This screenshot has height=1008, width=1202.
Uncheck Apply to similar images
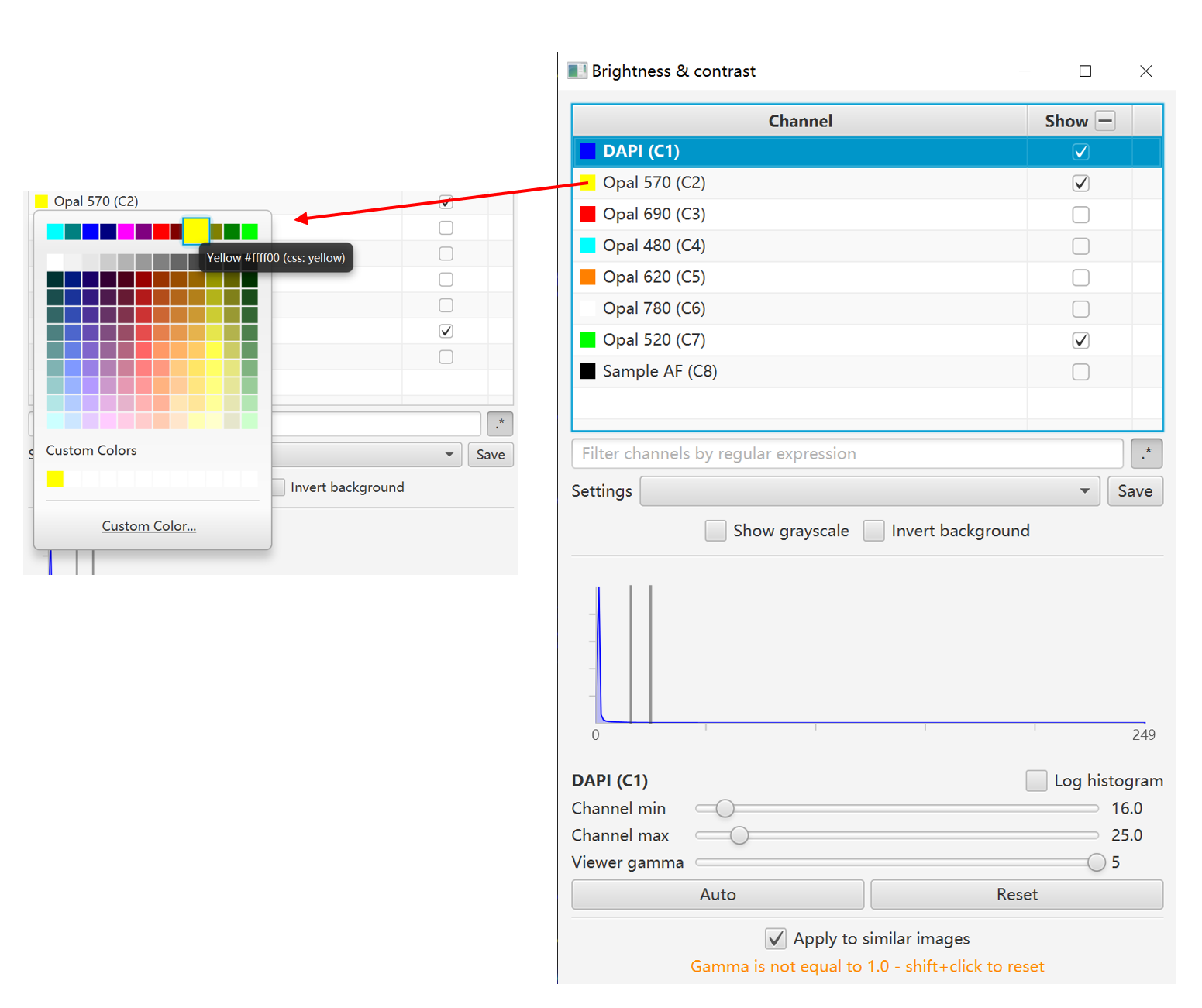click(775, 938)
